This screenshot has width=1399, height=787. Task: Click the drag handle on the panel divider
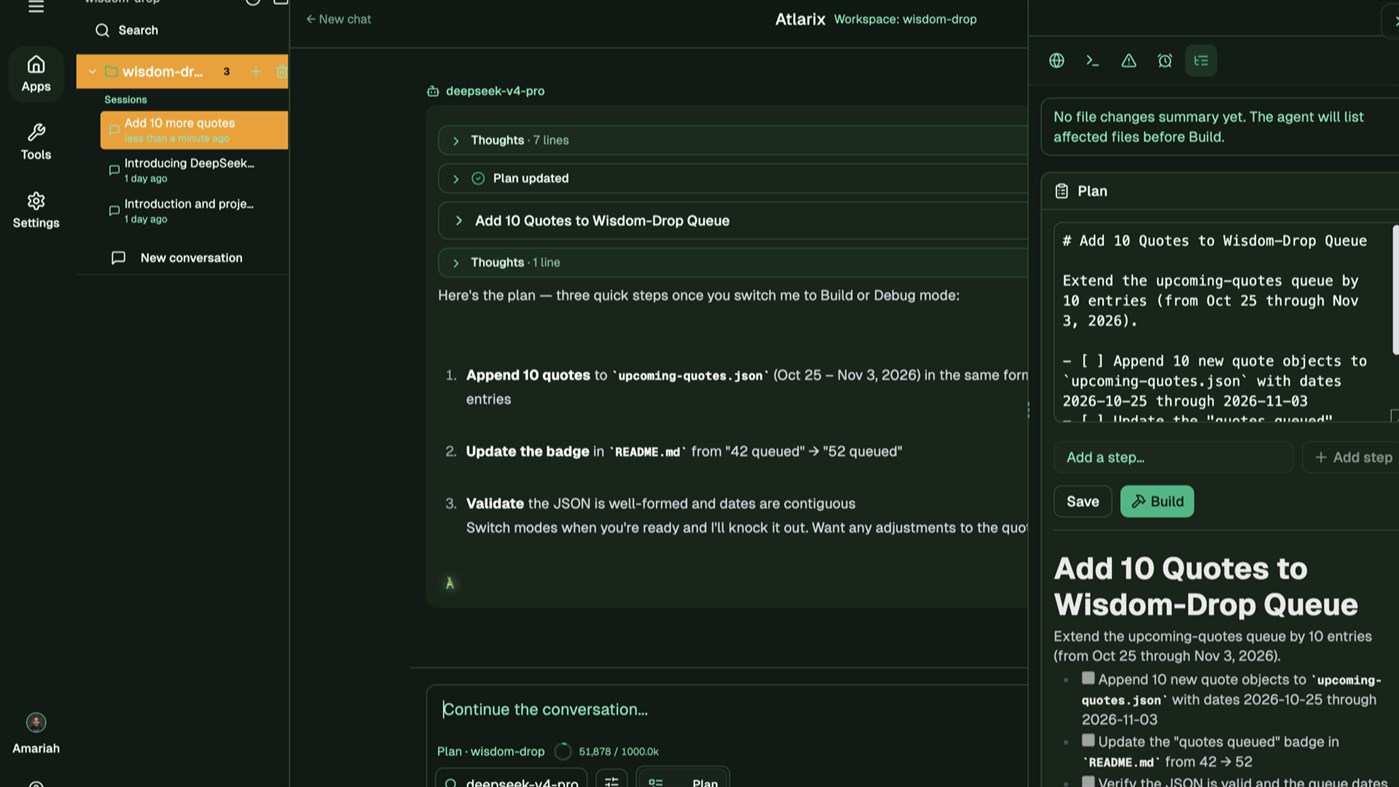pyautogui.click(x=1028, y=410)
